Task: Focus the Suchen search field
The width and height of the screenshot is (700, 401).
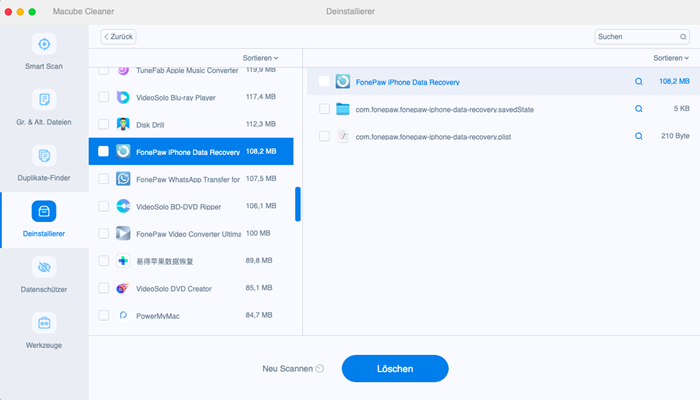Action: pyautogui.click(x=642, y=37)
